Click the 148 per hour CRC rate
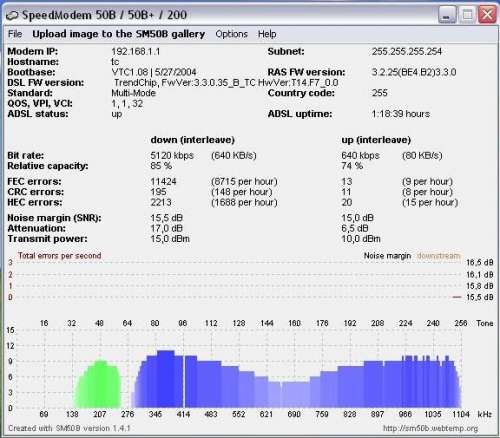Image resolution: width=500 pixels, height=438 pixels. click(x=242, y=192)
